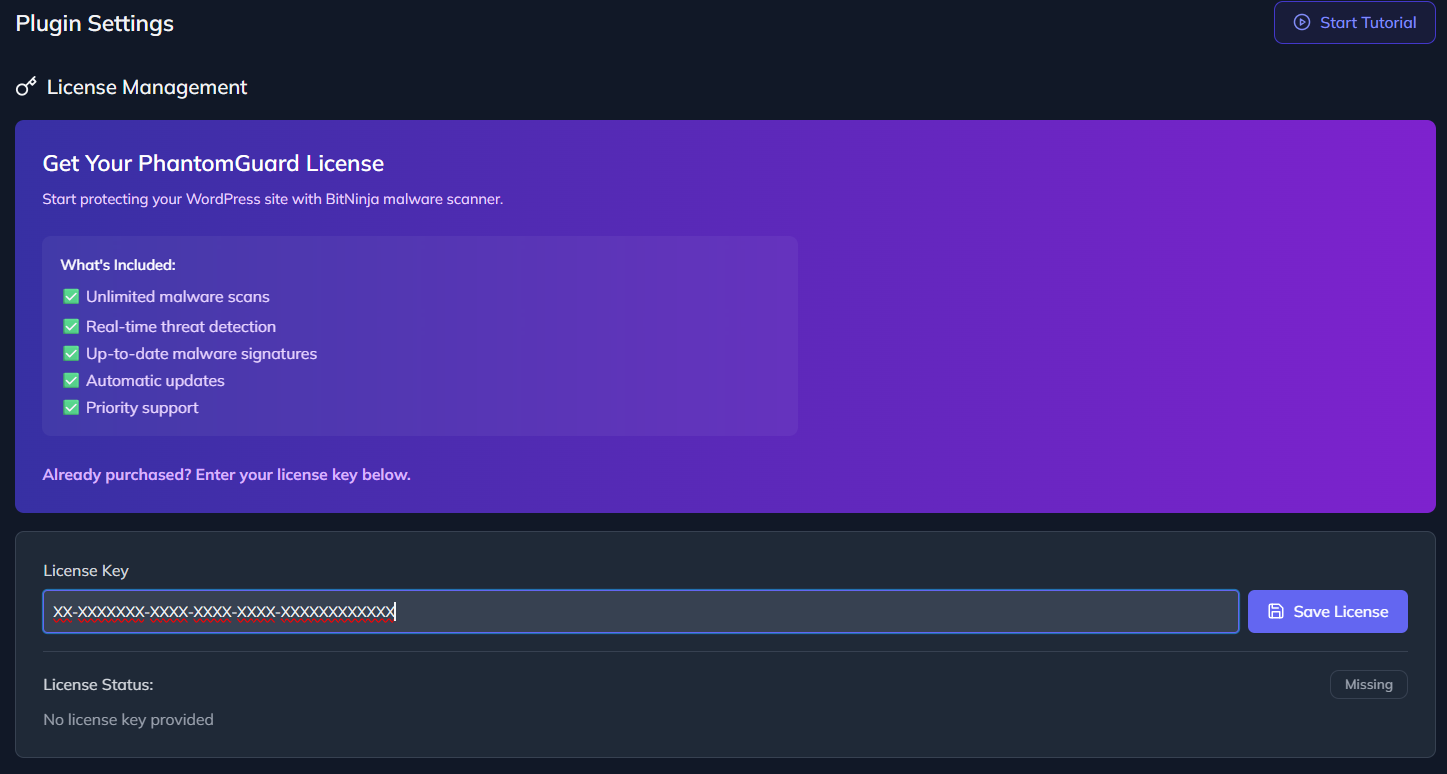Click the Get Your PhantomGuard License heading
Screen dimensions: 1447x774
coord(213,163)
